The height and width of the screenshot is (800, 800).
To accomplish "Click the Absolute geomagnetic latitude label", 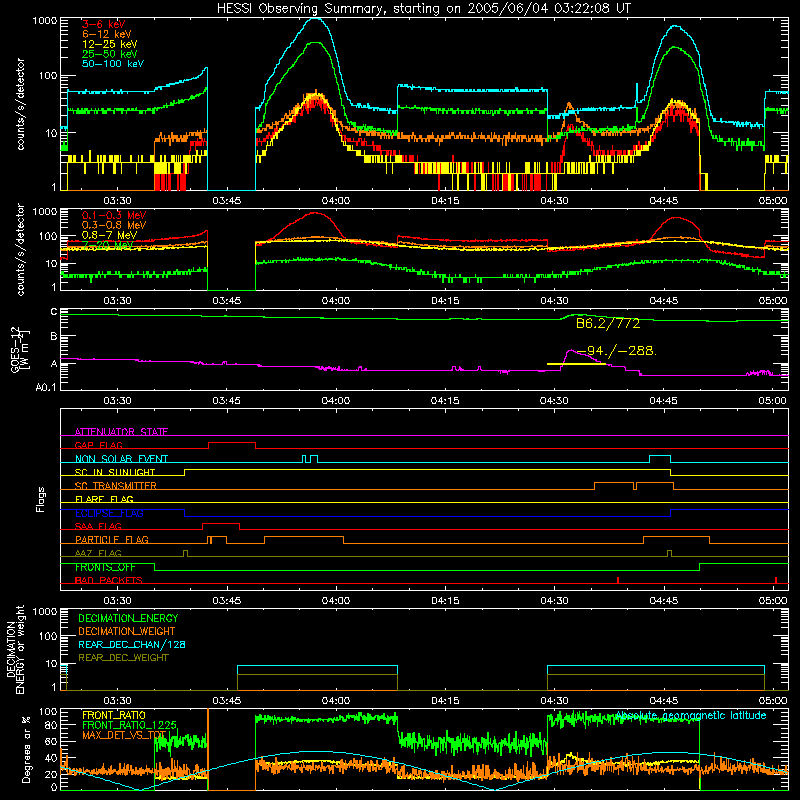I will (691, 716).
